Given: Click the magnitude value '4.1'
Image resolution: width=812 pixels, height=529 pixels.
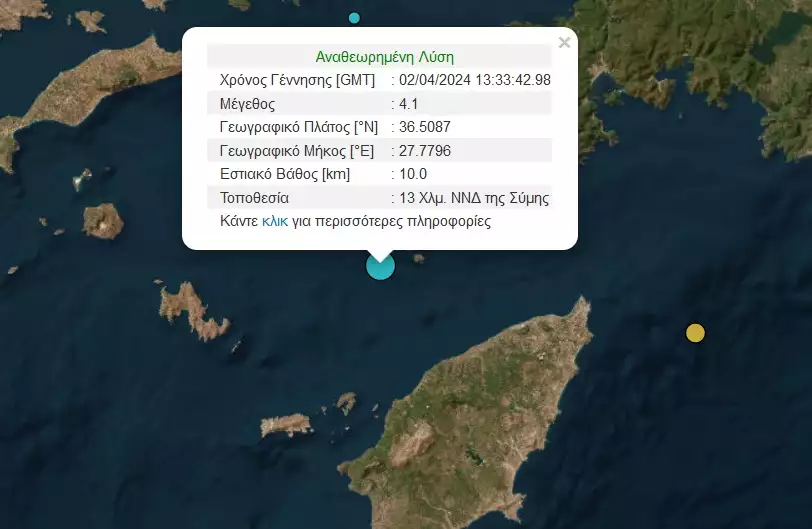Looking at the screenshot, I should 409,104.
